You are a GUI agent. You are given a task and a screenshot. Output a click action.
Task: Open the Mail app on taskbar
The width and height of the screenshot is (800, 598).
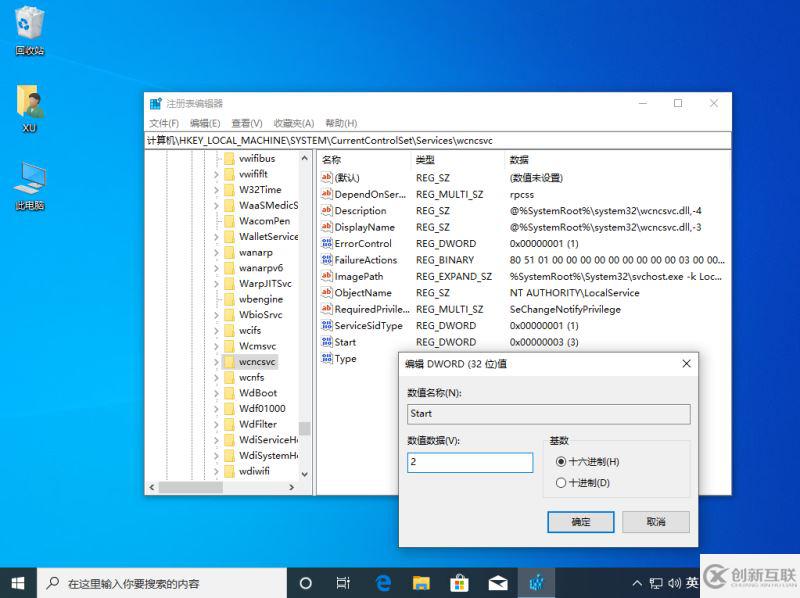497,582
